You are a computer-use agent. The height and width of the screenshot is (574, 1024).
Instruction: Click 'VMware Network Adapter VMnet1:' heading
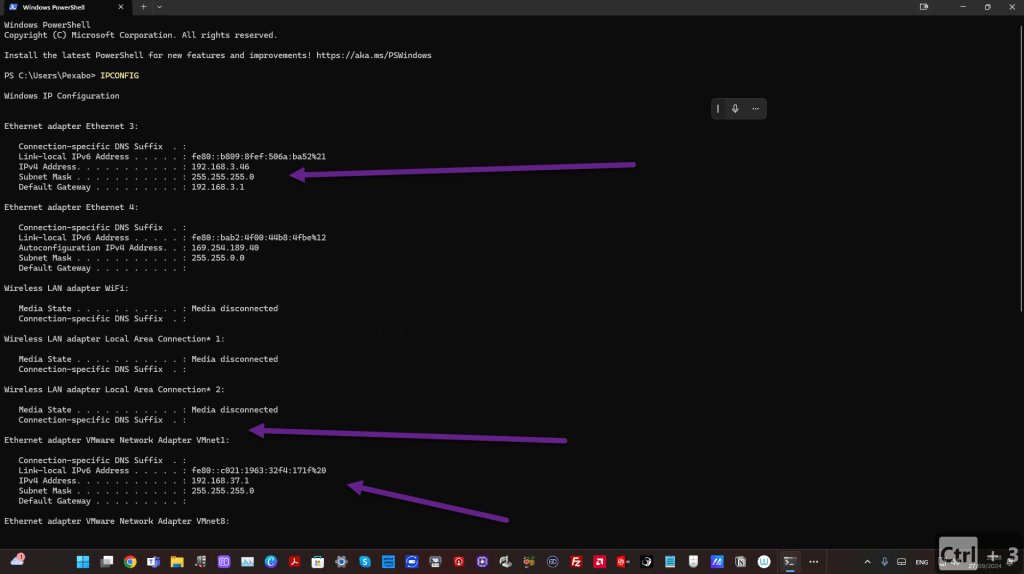157,440
